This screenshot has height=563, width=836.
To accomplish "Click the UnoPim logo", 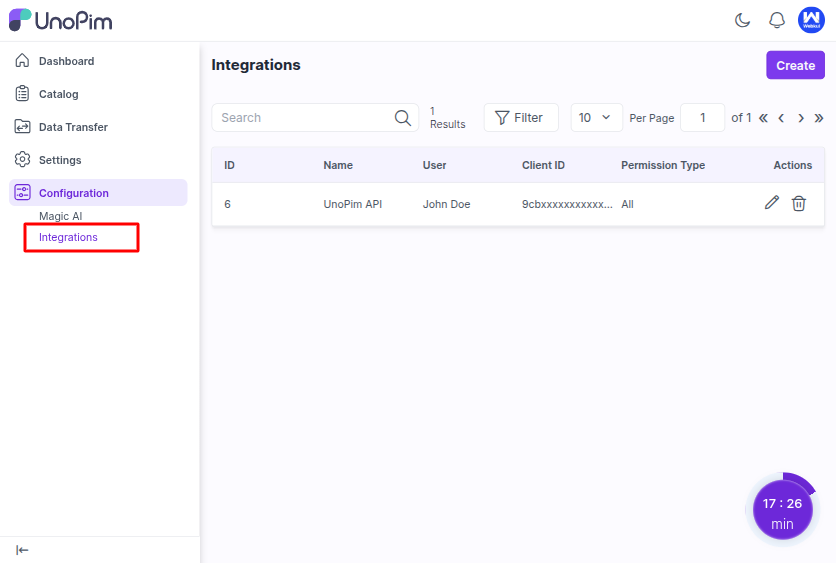I will pyautogui.click(x=60, y=20).
